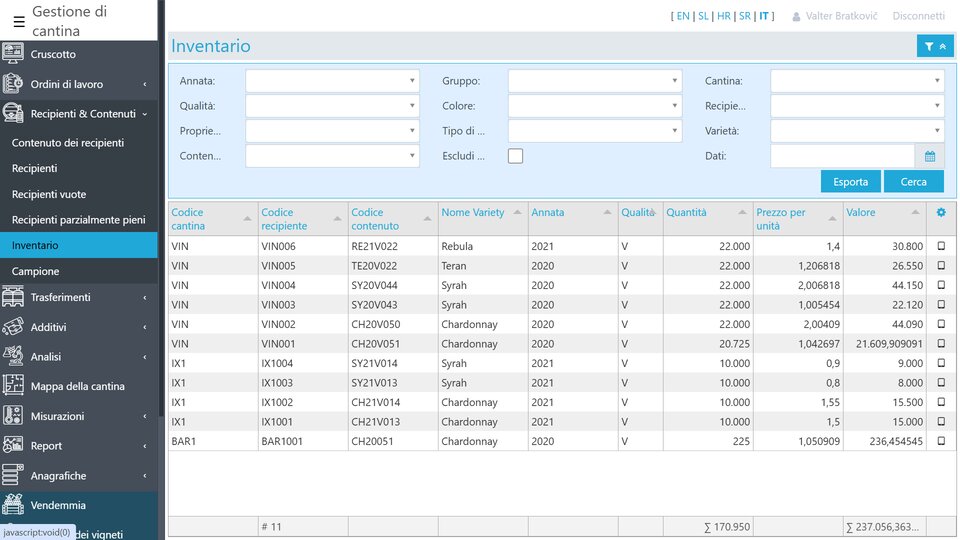This screenshot has height=540, width=960.
Task: Click the table settings gear icon
Action: 940,212
